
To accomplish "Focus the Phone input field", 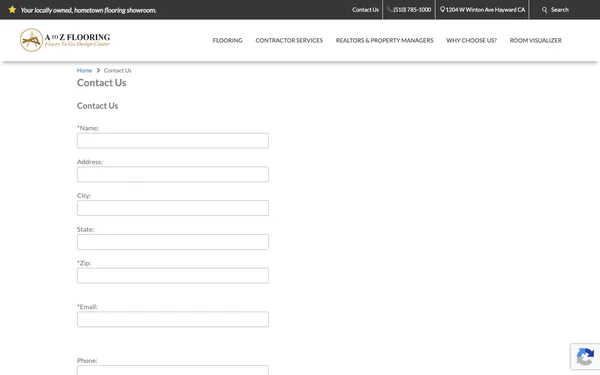I will [x=173, y=370].
